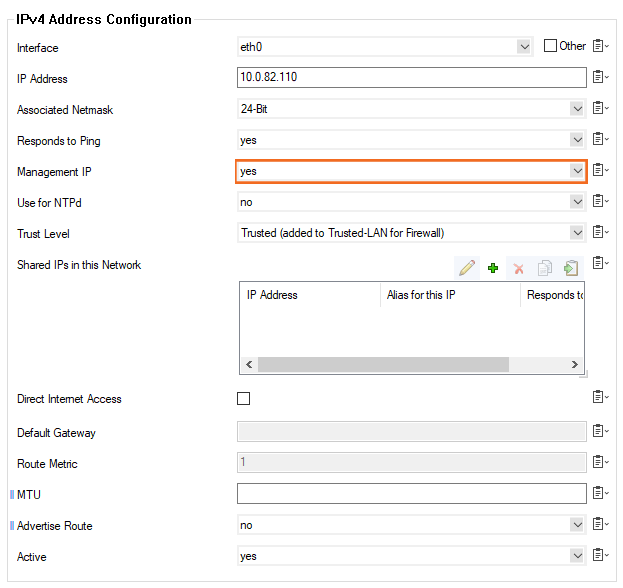
Task: Open clipboard menu icon for Advertise Route row
Action: (x=600, y=524)
